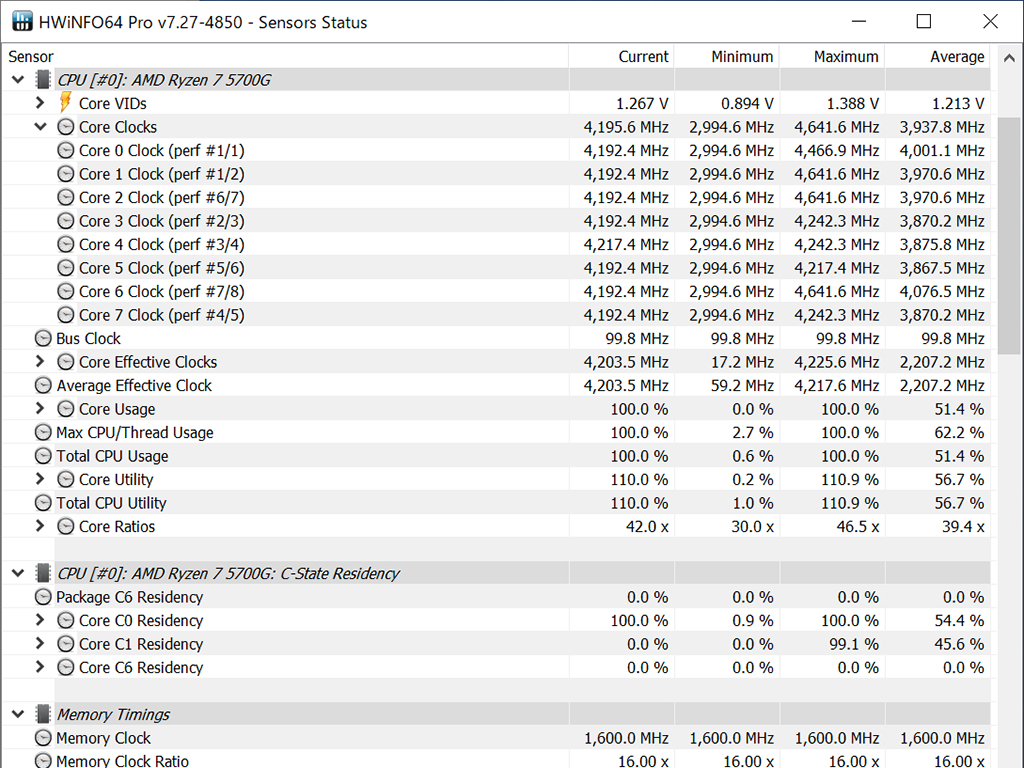
Task: Click the lightning bolt icon of Core VIDs
Action: 65,103
